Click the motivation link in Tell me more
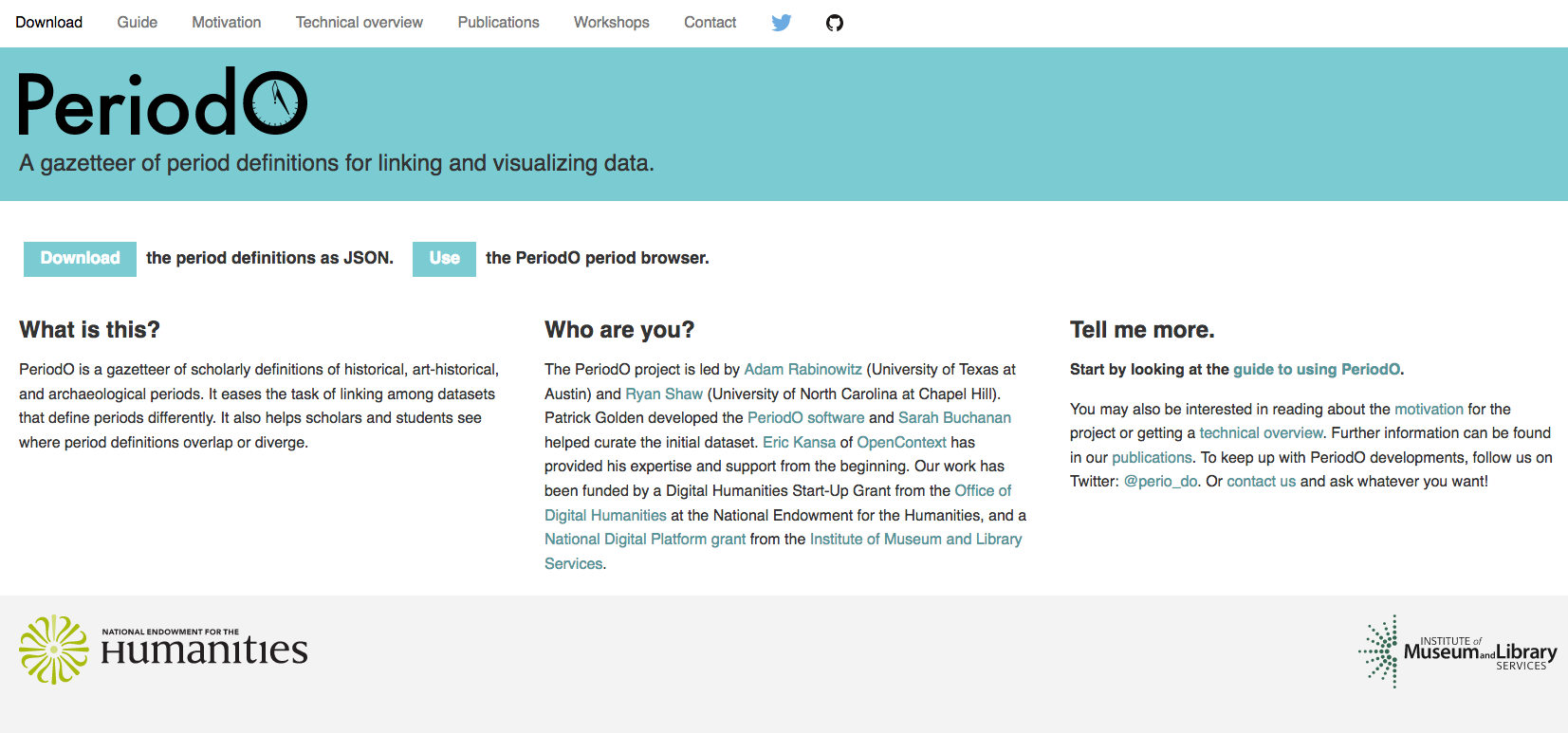The image size is (1568, 733). pyautogui.click(x=1430, y=410)
